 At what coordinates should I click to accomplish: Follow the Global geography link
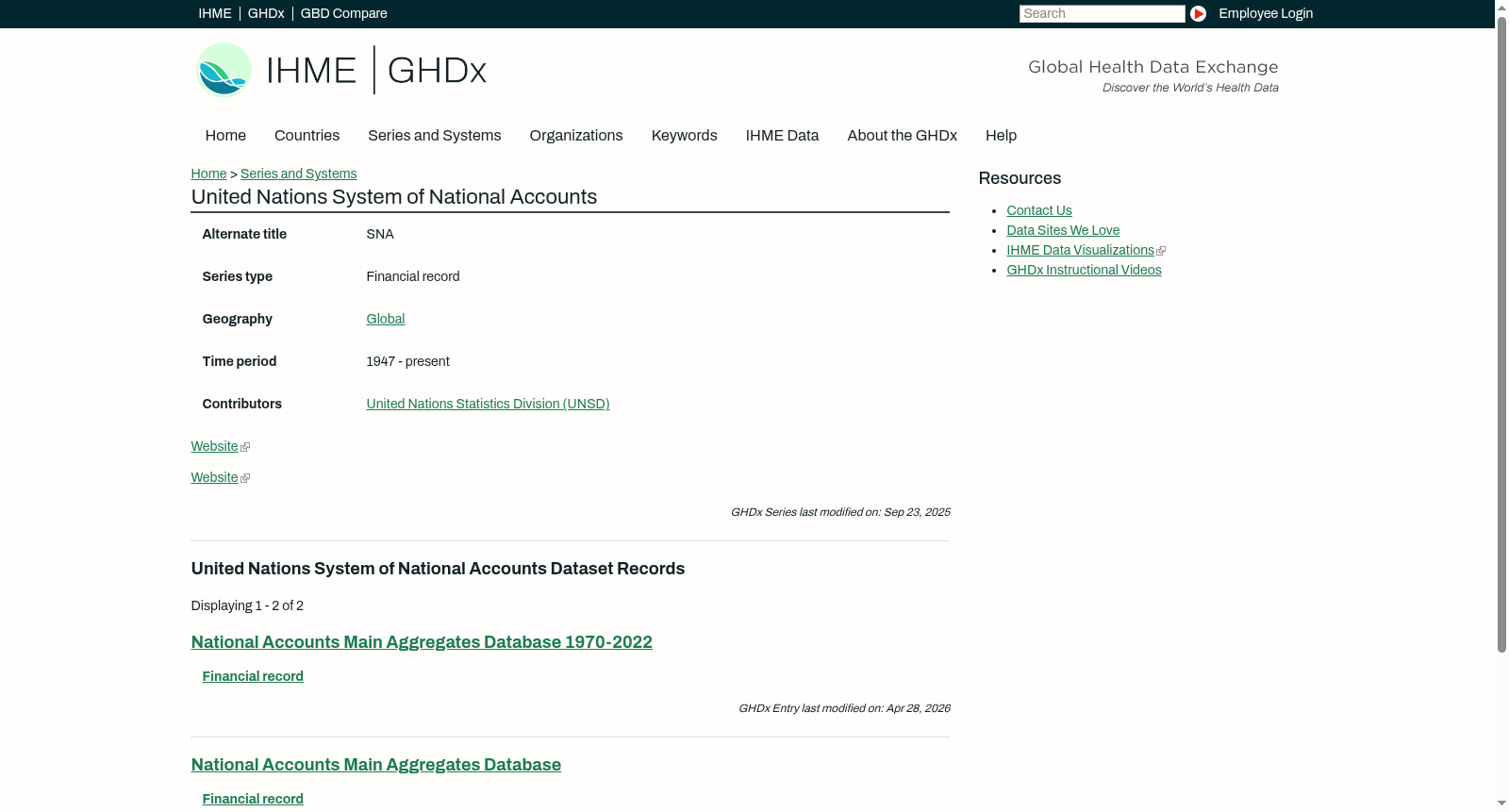pos(385,319)
